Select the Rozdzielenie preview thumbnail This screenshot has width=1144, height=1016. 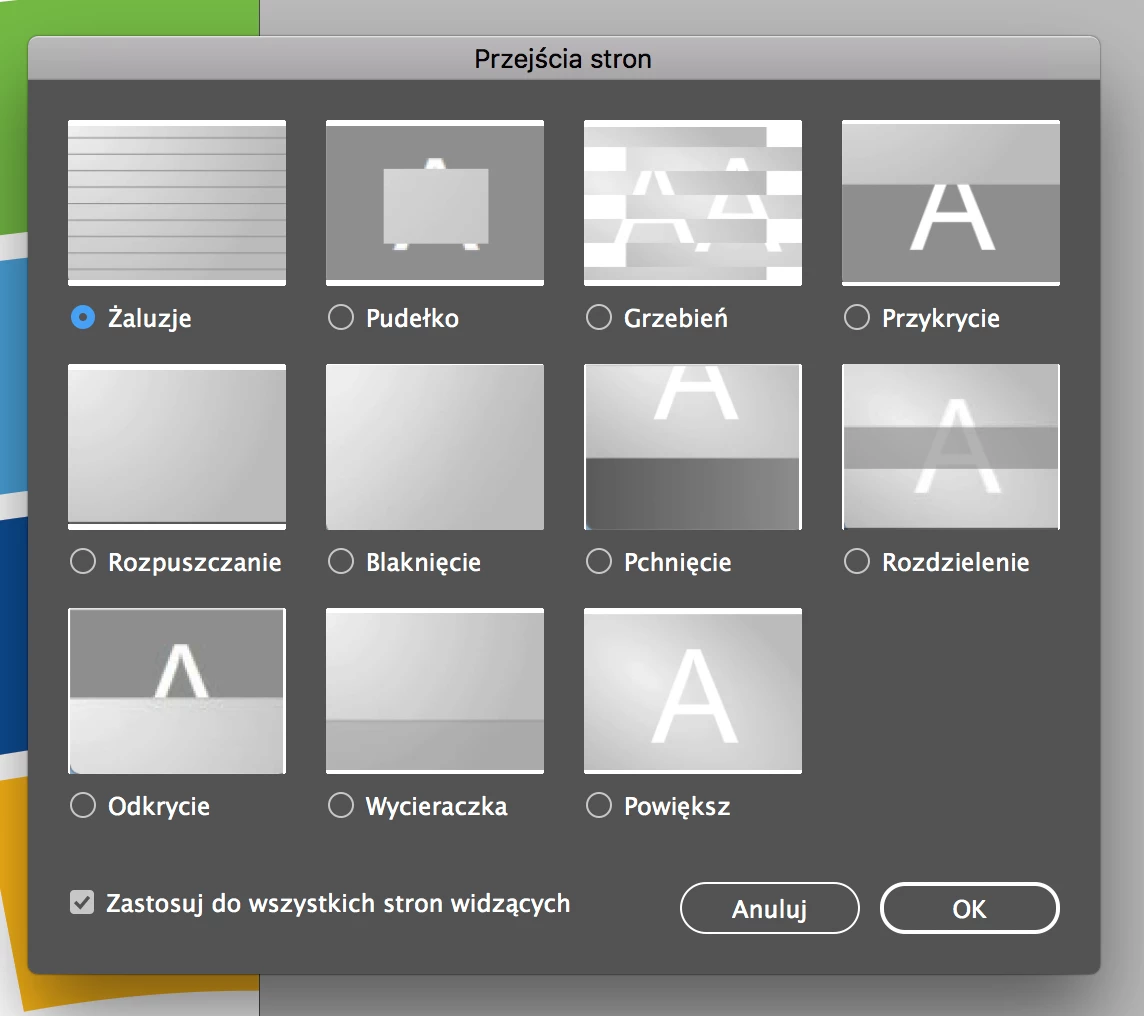pos(951,447)
